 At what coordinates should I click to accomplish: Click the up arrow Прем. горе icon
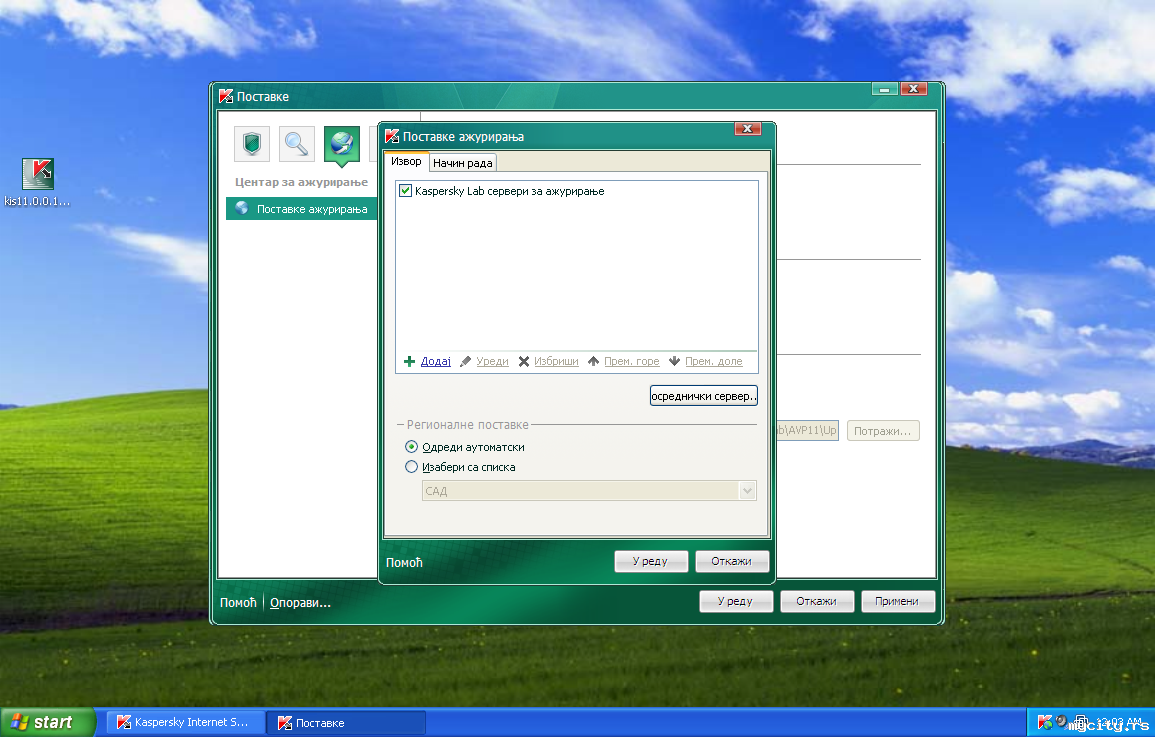point(594,362)
